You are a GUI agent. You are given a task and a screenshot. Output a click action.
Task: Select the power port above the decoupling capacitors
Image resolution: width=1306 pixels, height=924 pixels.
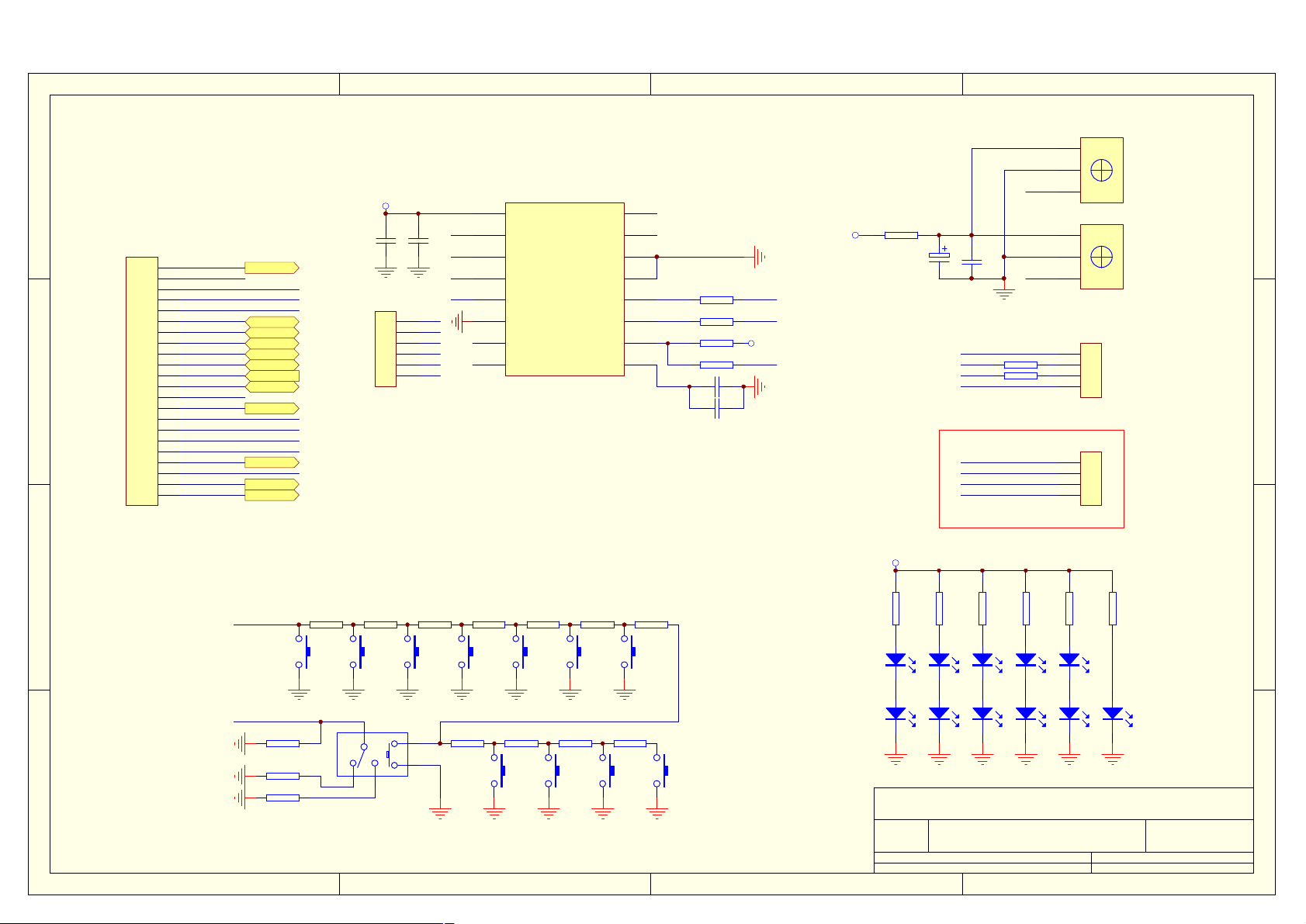pos(386,206)
